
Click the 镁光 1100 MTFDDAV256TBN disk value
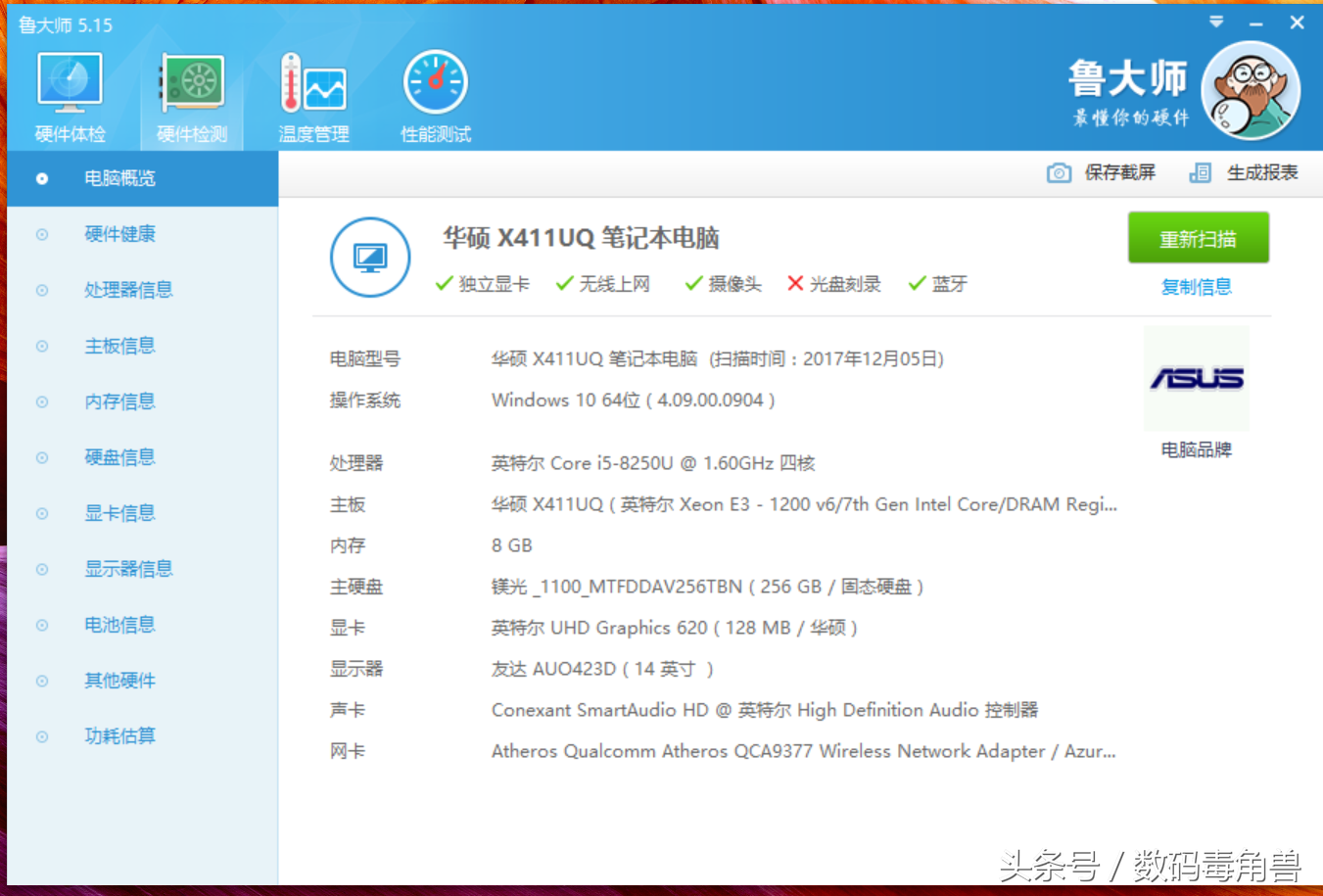(x=707, y=587)
